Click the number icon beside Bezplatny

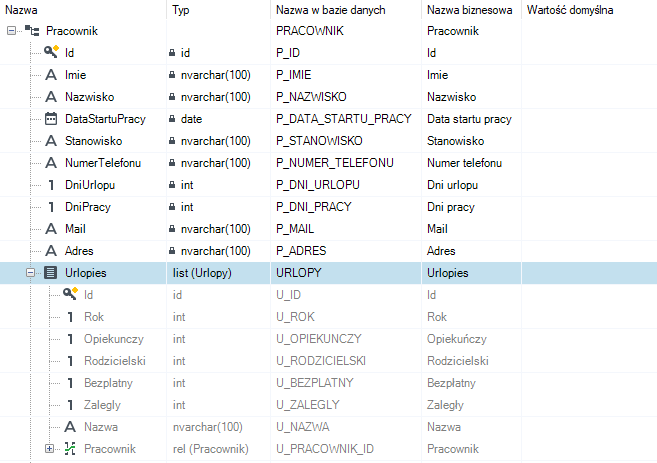pos(70,383)
